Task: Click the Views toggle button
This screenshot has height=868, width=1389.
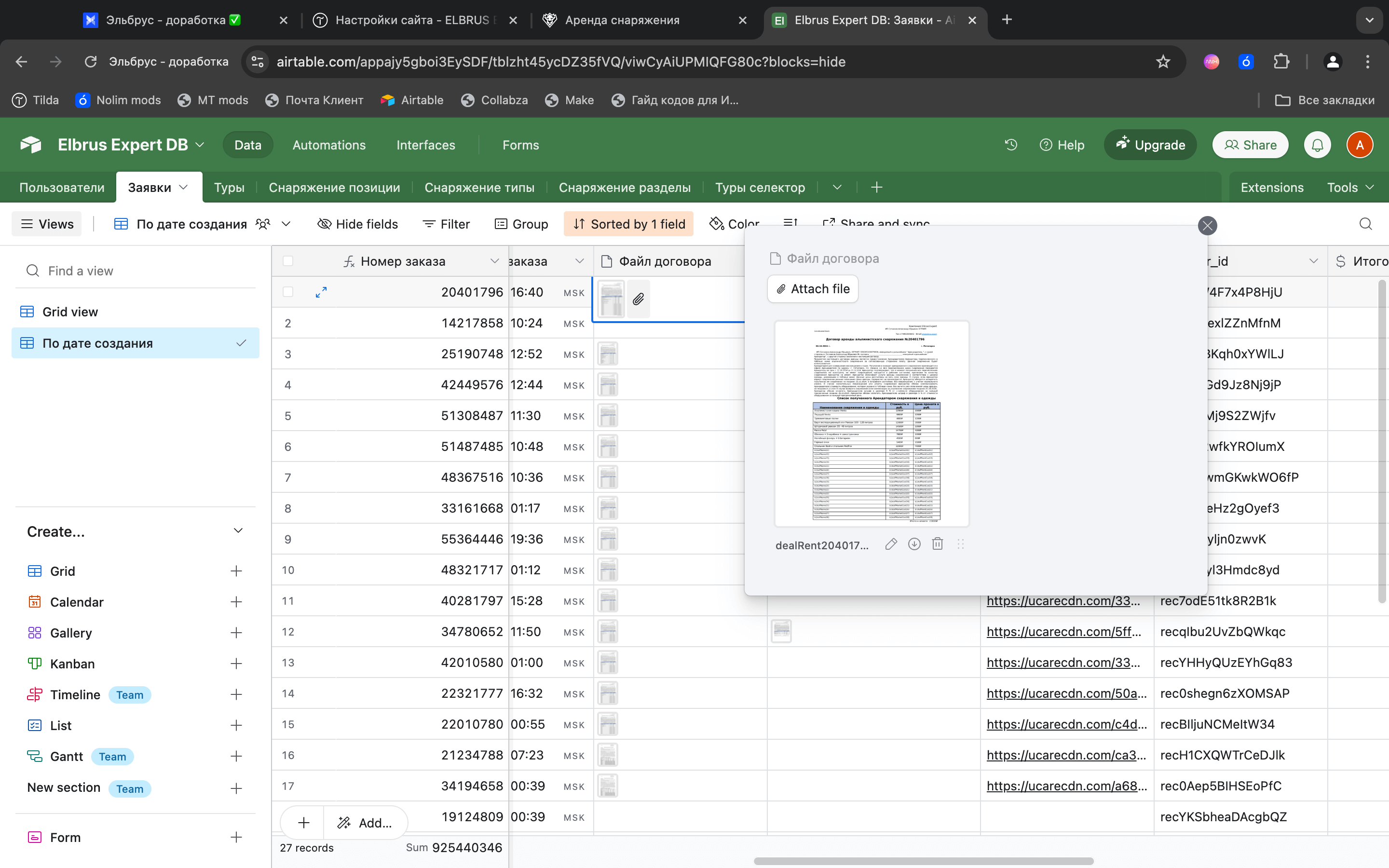Action: [x=46, y=224]
